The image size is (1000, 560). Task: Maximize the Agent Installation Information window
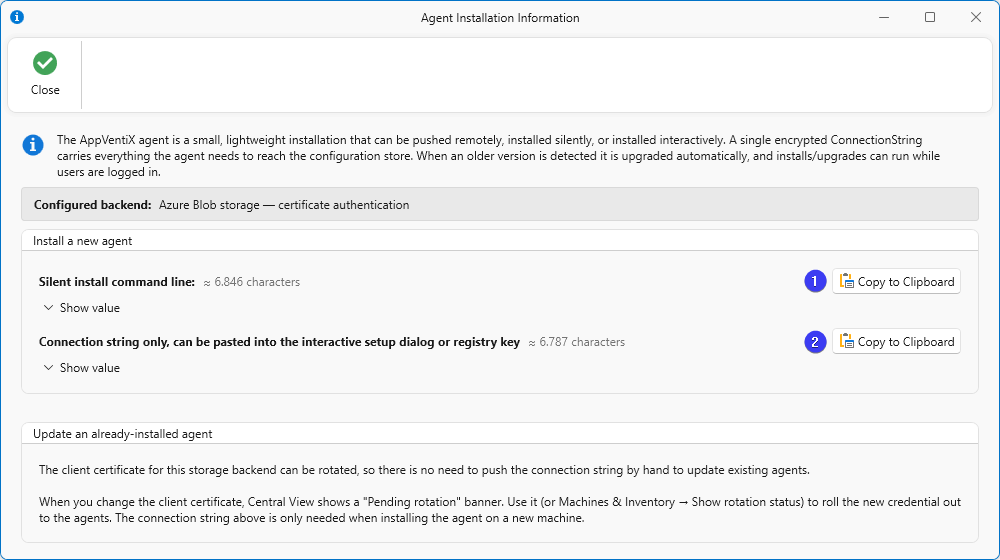930,17
